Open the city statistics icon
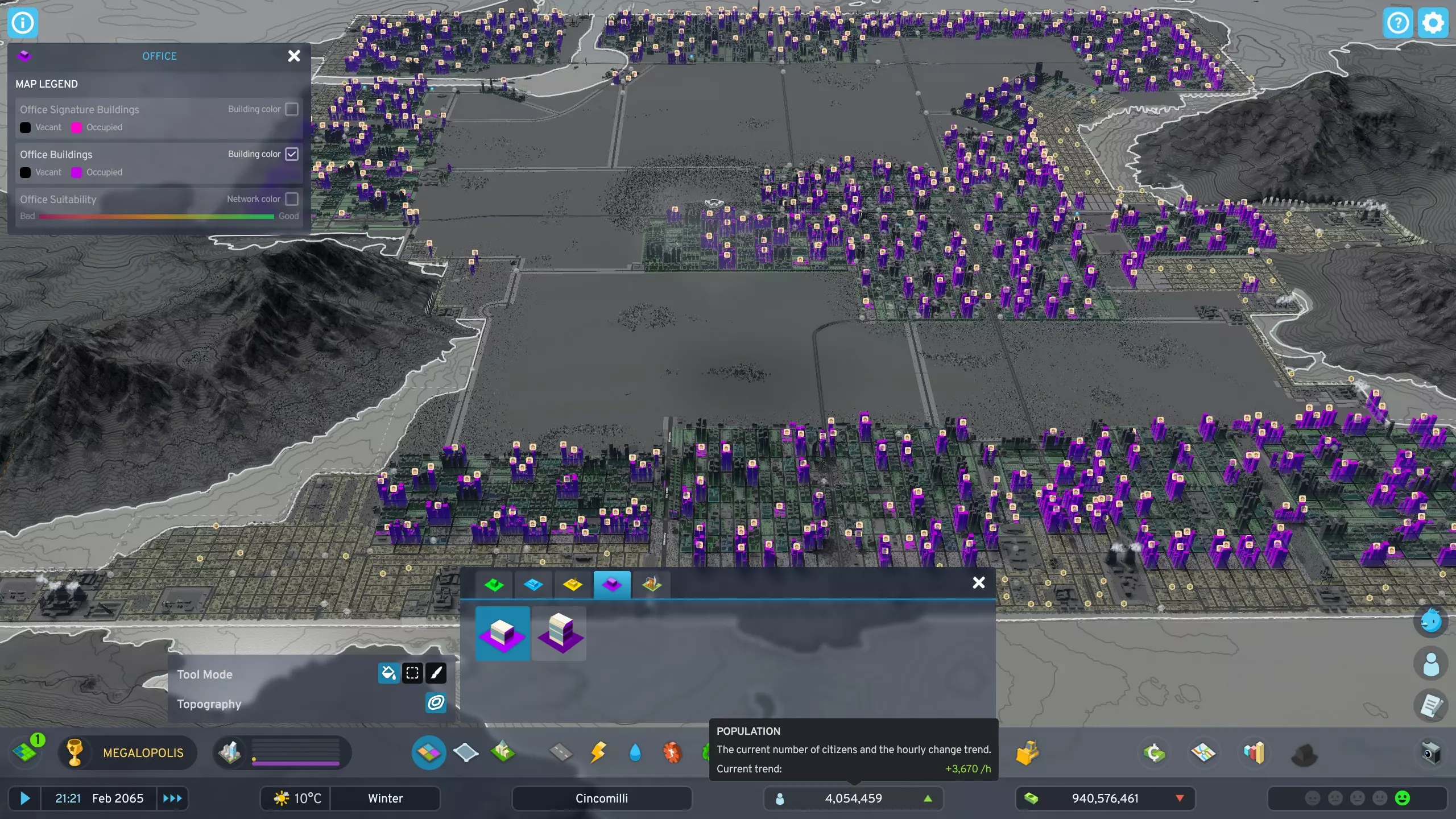Screen dimensions: 1456x819 tap(1254, 752)
